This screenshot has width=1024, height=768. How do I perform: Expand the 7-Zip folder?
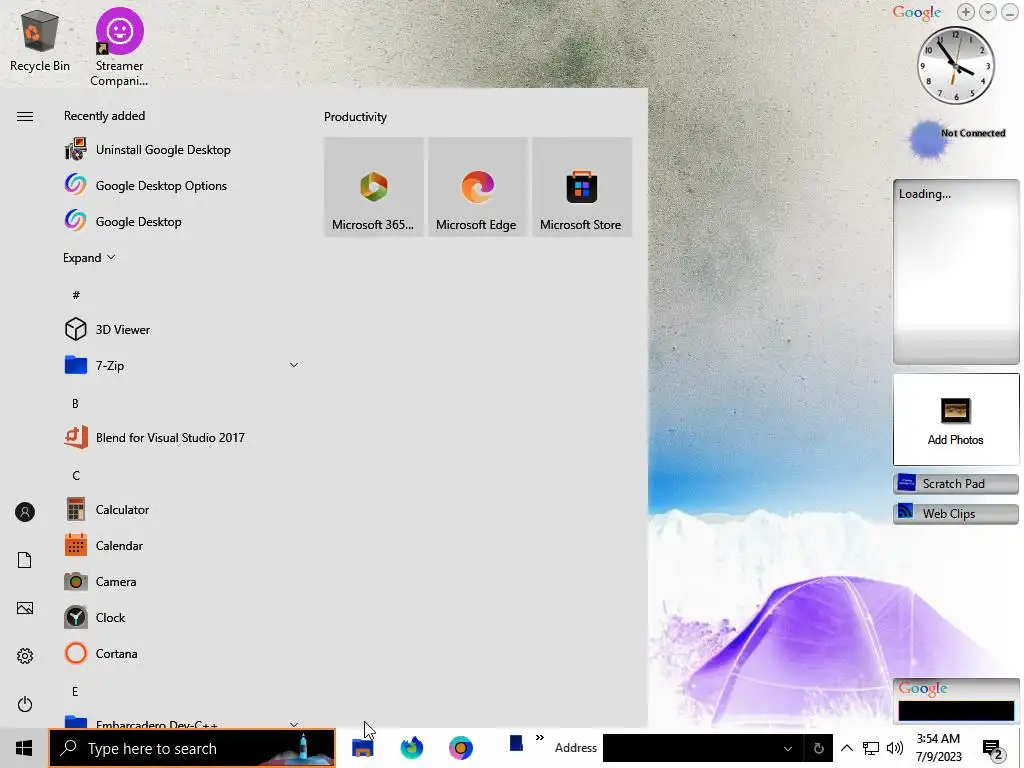(x=294, y=365)
